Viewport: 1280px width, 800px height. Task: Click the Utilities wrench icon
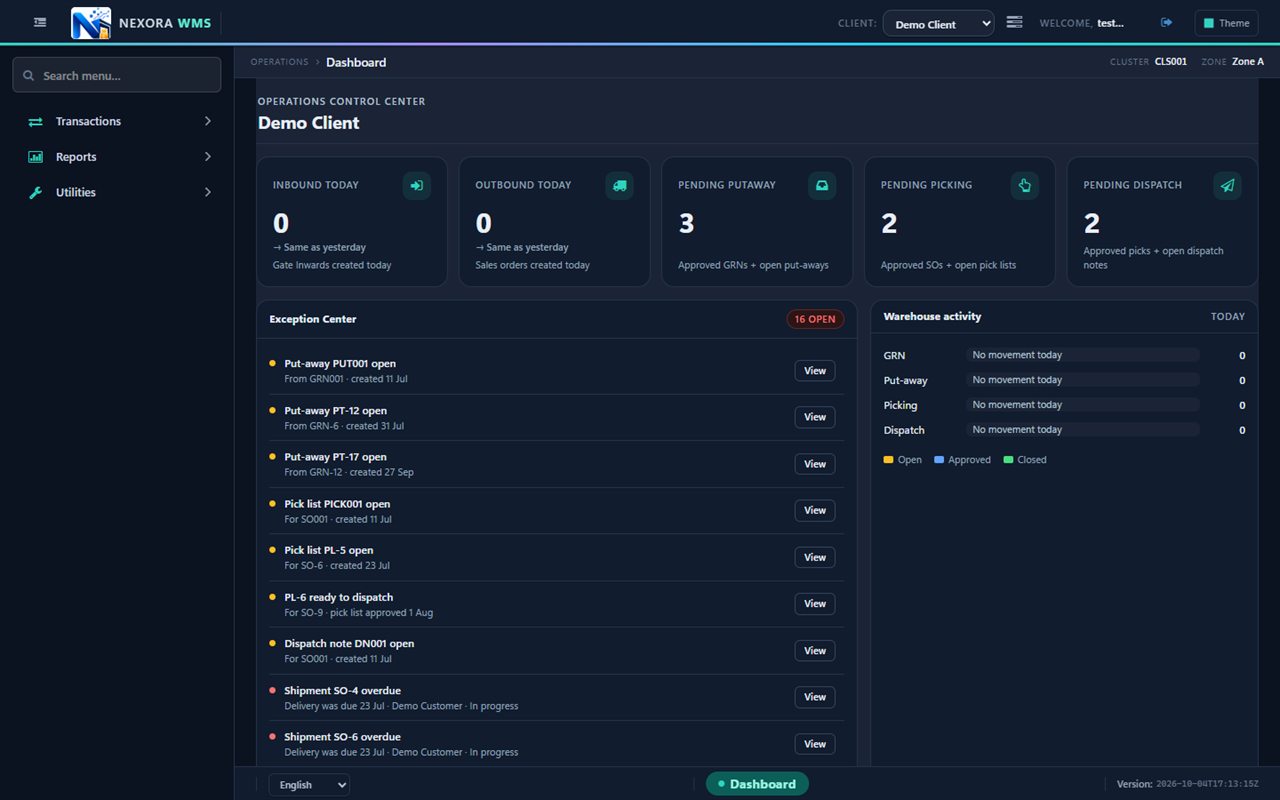click(x=36, y=193)
